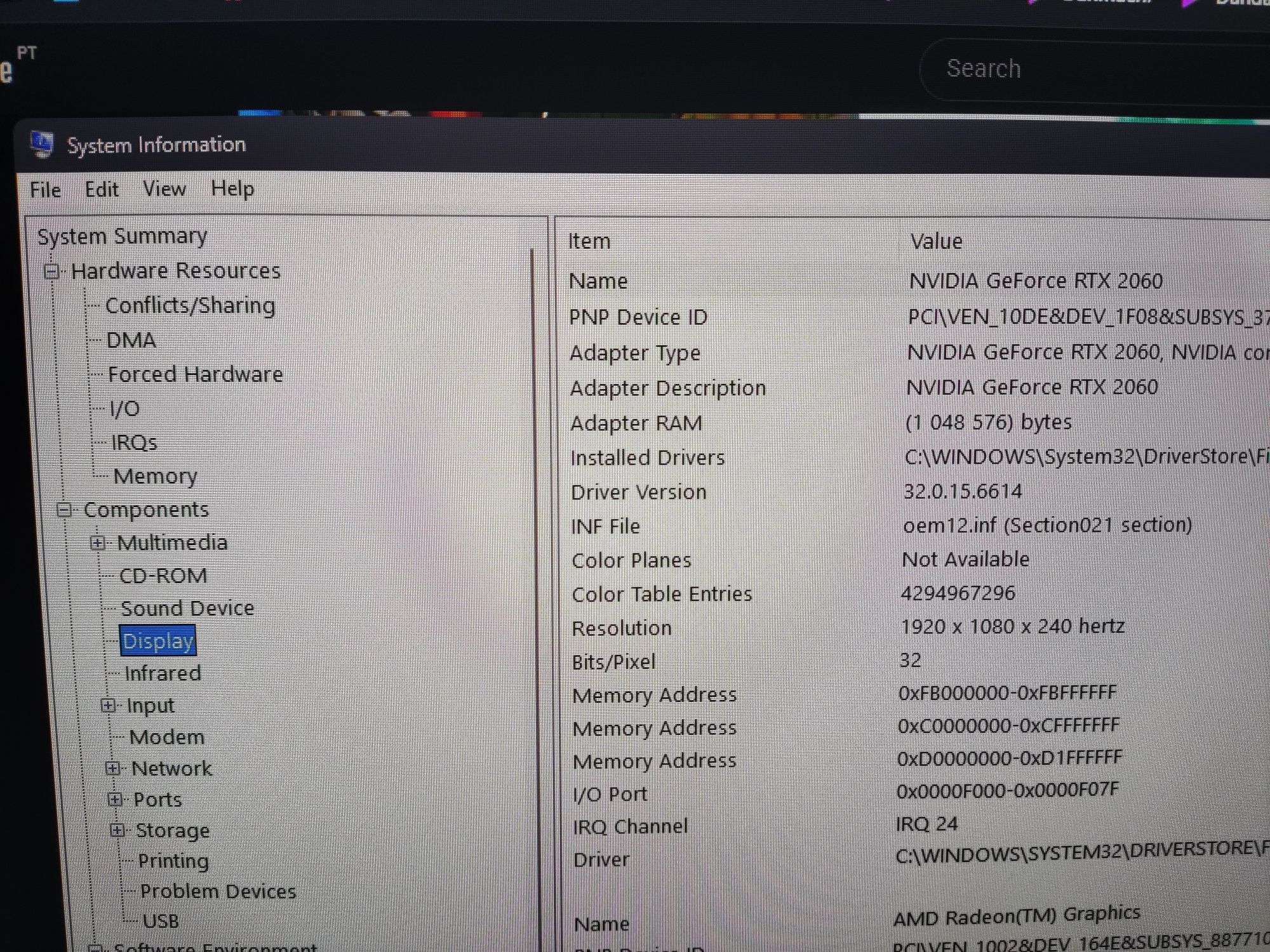Select Sound Device tree item

point(187,608)
